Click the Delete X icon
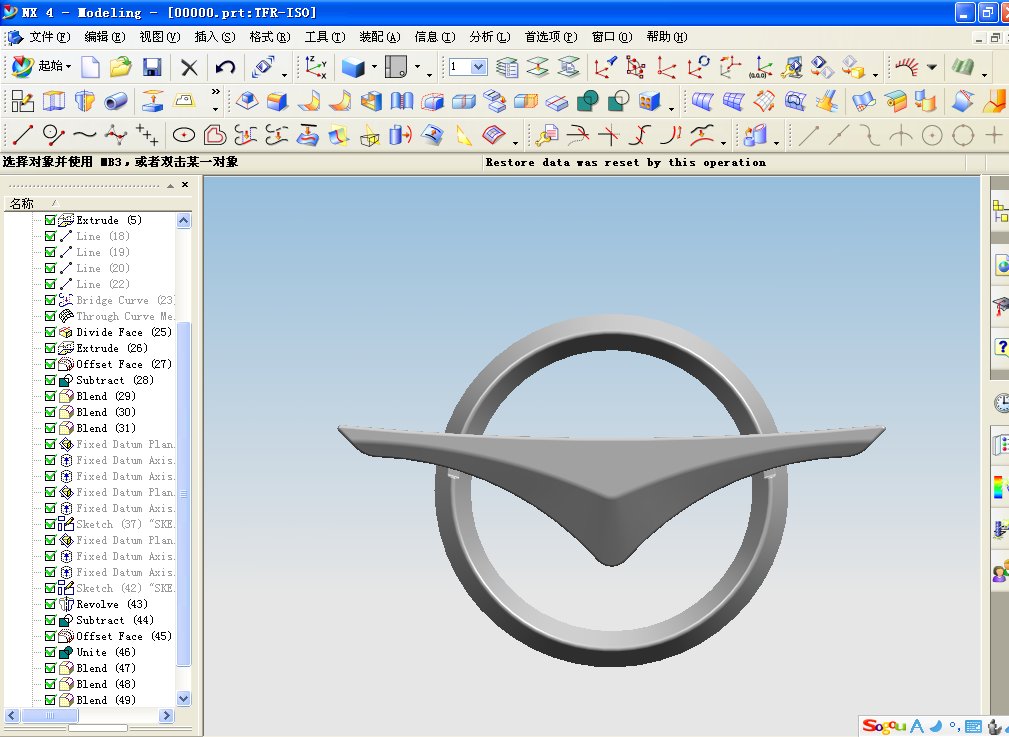Image resolution: width=1009 pixels, height=737 pixels. 189,67
